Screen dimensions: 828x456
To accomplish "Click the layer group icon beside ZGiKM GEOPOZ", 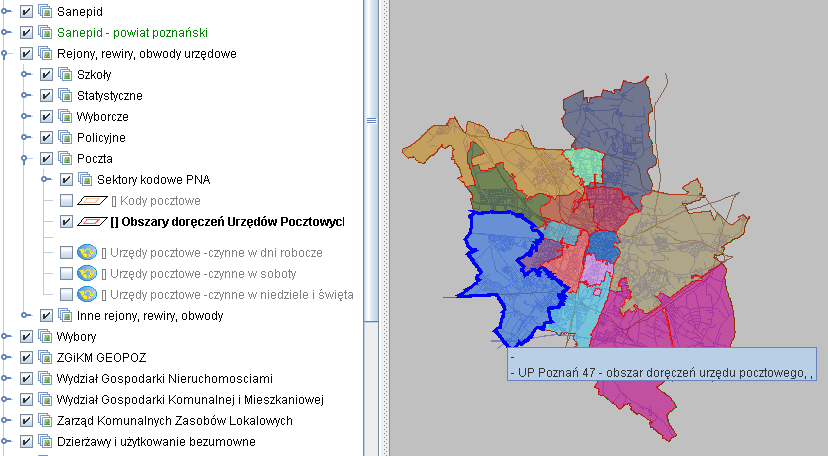I will coord(45,357).
